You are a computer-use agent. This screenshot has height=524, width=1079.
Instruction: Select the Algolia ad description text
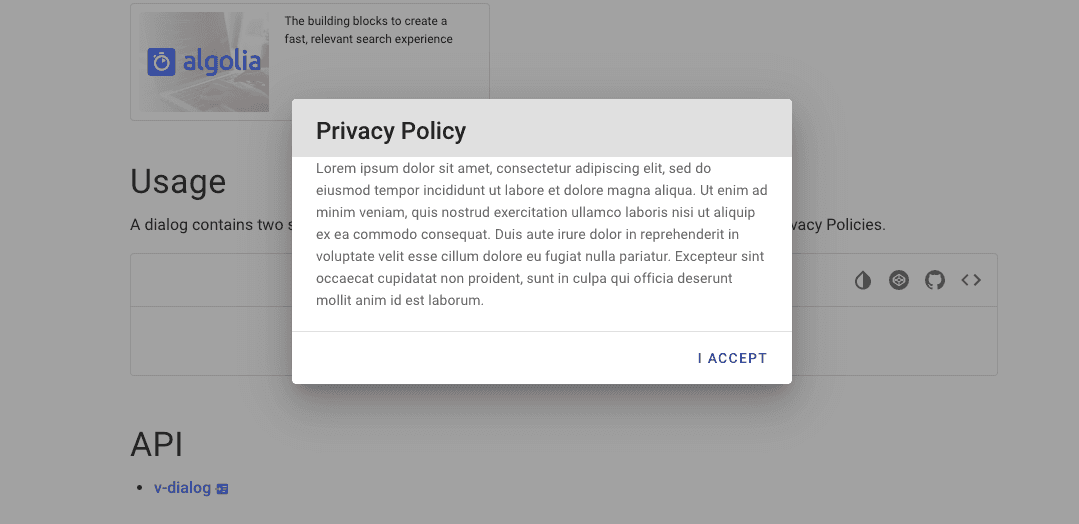coord(369,30)
